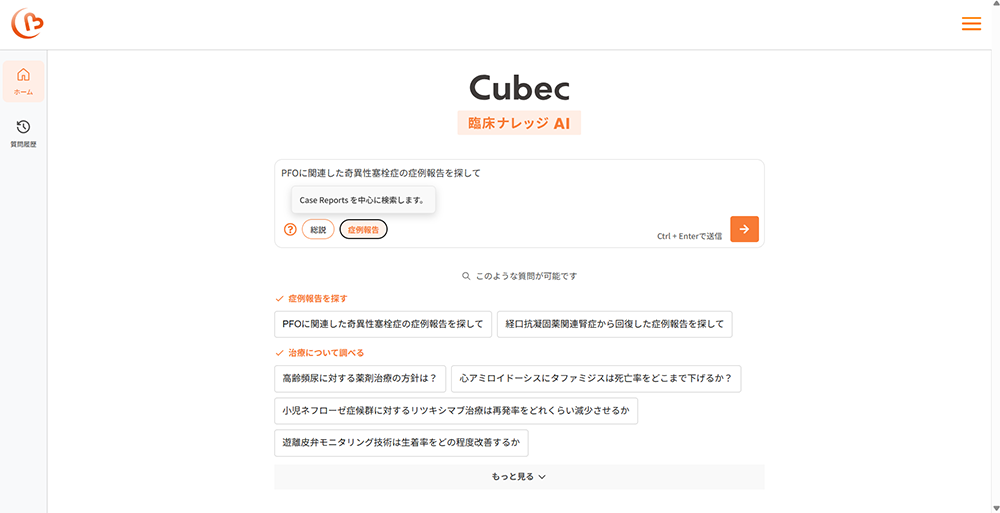Expand the もっと見る section
Screen dimensions: 1000x513
pyautogui.click(x=518, y=477)
